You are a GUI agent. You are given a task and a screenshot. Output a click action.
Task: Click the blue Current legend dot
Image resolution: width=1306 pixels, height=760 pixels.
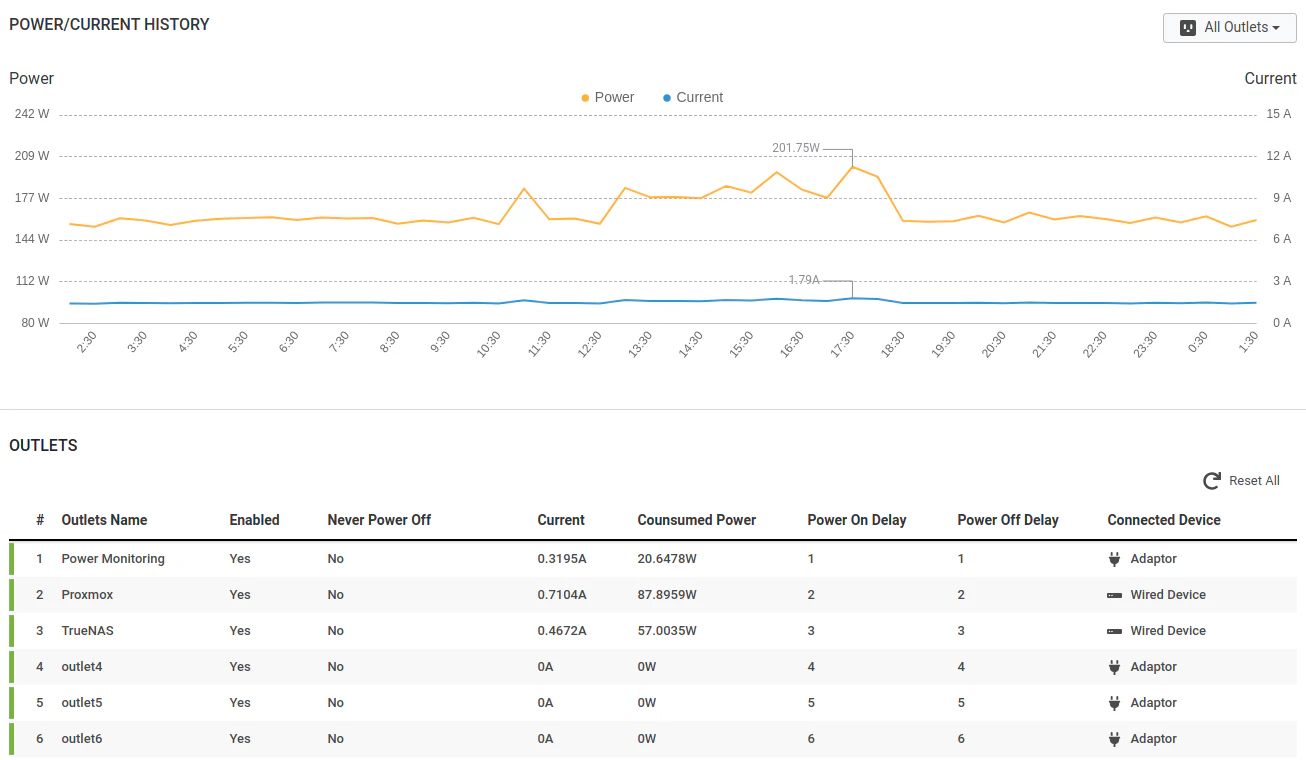(x=667, y=98)
